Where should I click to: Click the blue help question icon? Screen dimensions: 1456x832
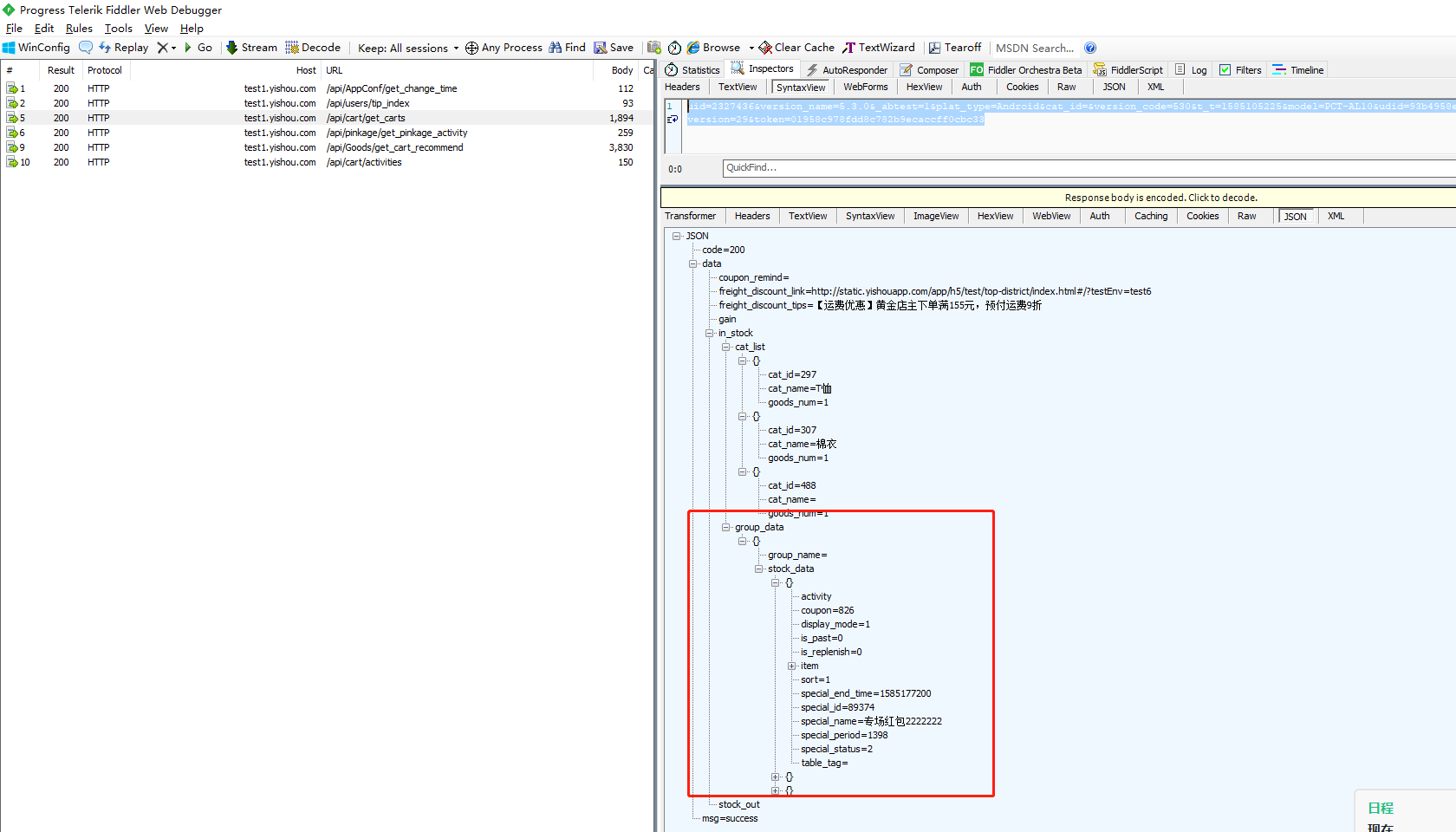(1090, 48)
